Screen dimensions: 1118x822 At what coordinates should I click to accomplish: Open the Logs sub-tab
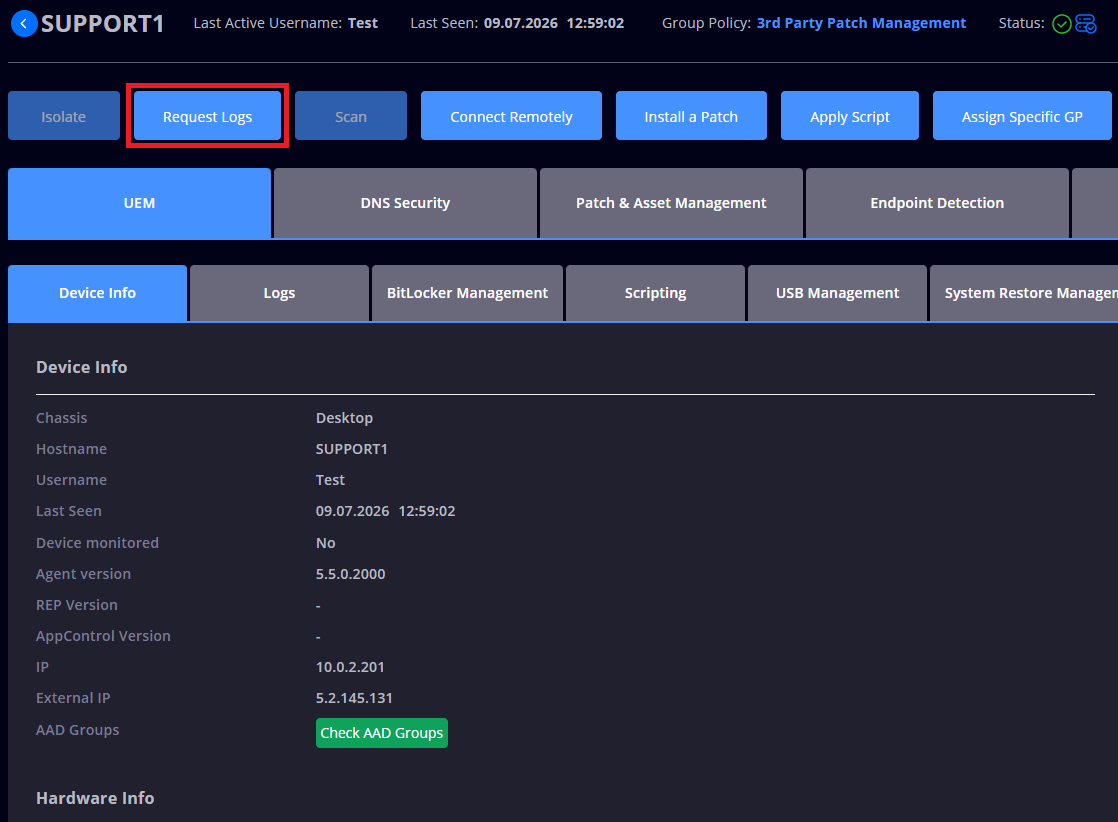[x=280, y=293]
